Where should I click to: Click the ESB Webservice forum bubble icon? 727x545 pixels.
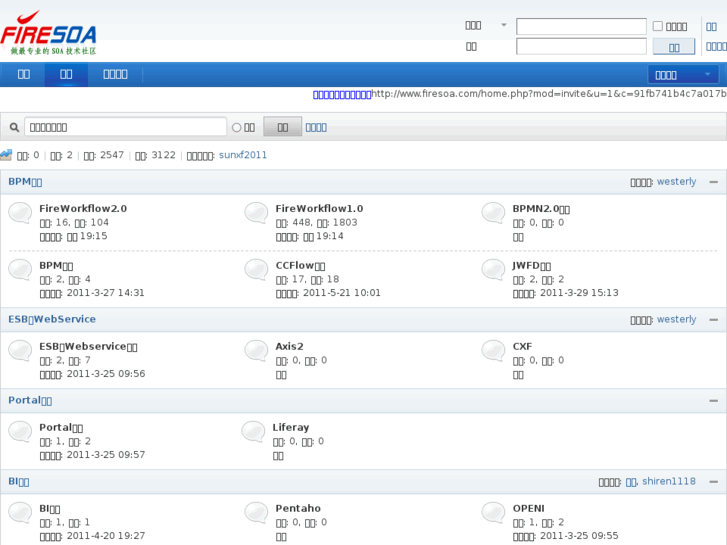coord(20,351)
